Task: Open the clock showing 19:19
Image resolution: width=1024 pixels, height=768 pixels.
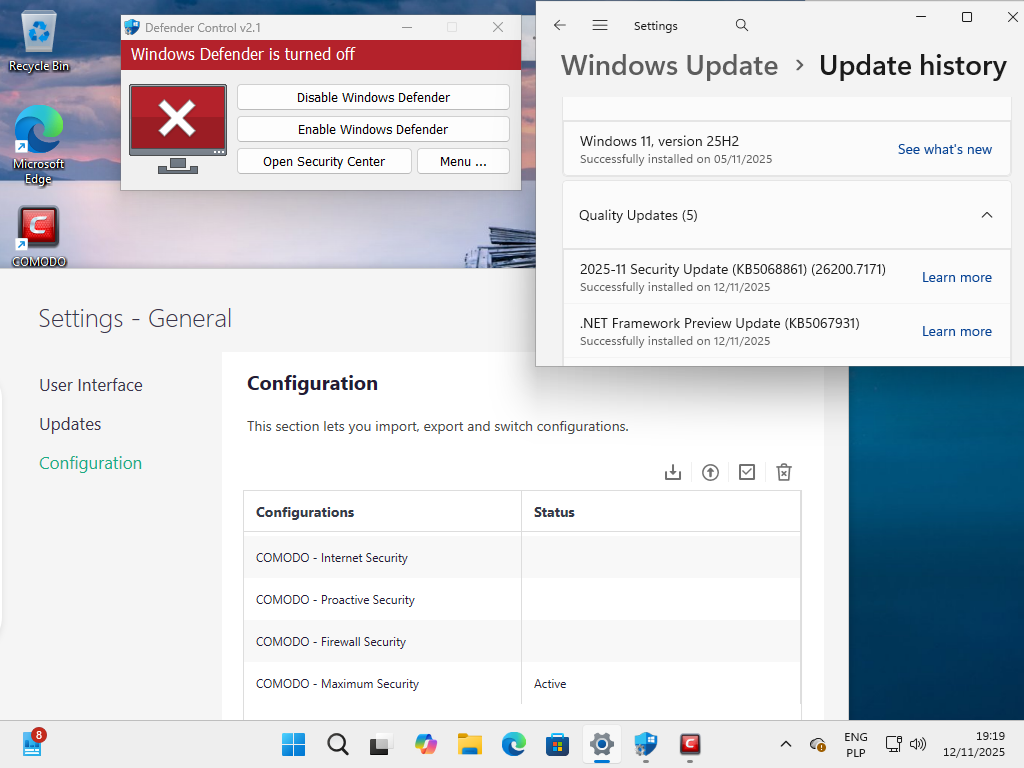Action: click(974, 744)
